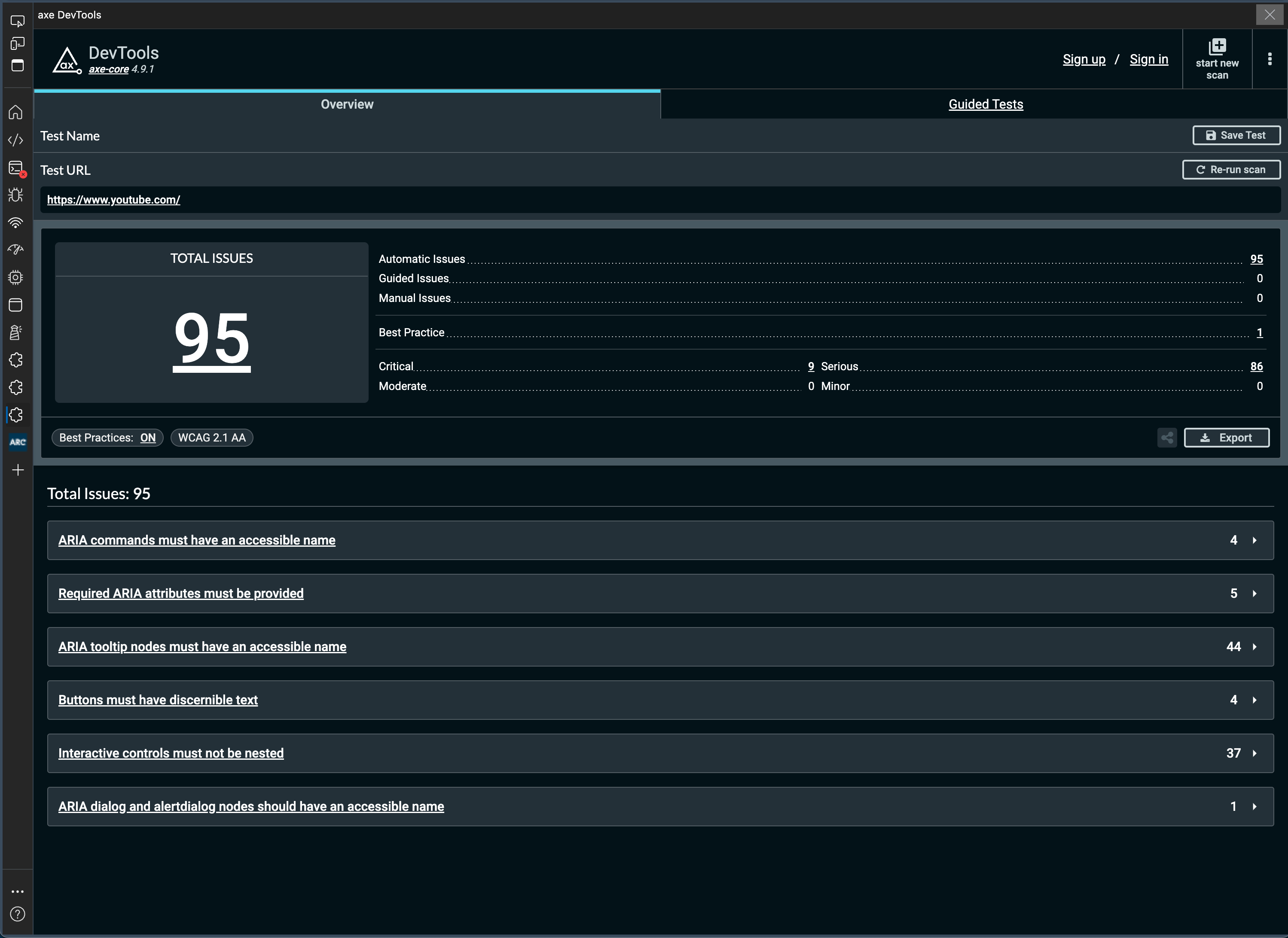Select the highlighted axe DevTools puzzle icon
1288x938 pixels.
pyautogui.click(x=16, y=415)
